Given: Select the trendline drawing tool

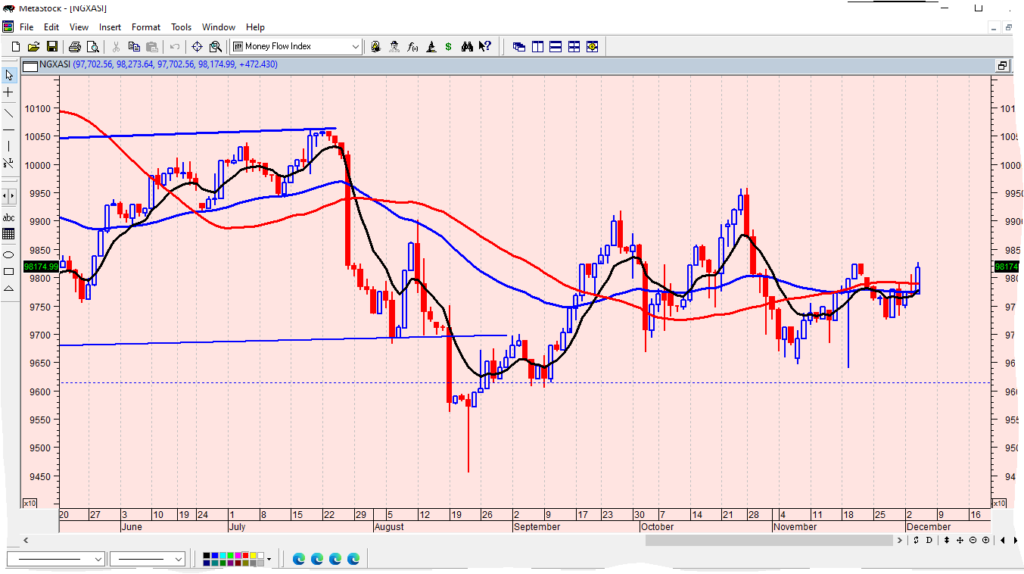Looking at the screenshot, I should coord(9,113).
